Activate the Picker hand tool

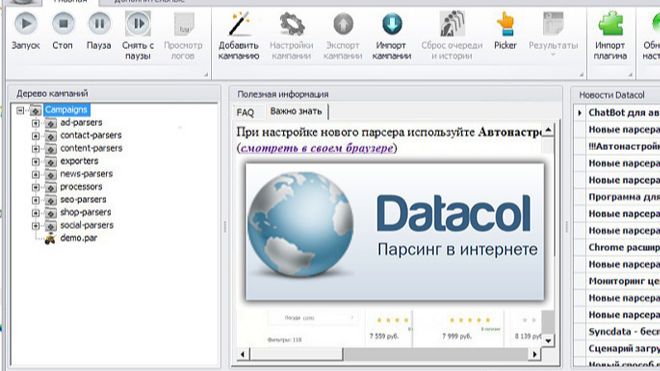click(x=505, y=24)
